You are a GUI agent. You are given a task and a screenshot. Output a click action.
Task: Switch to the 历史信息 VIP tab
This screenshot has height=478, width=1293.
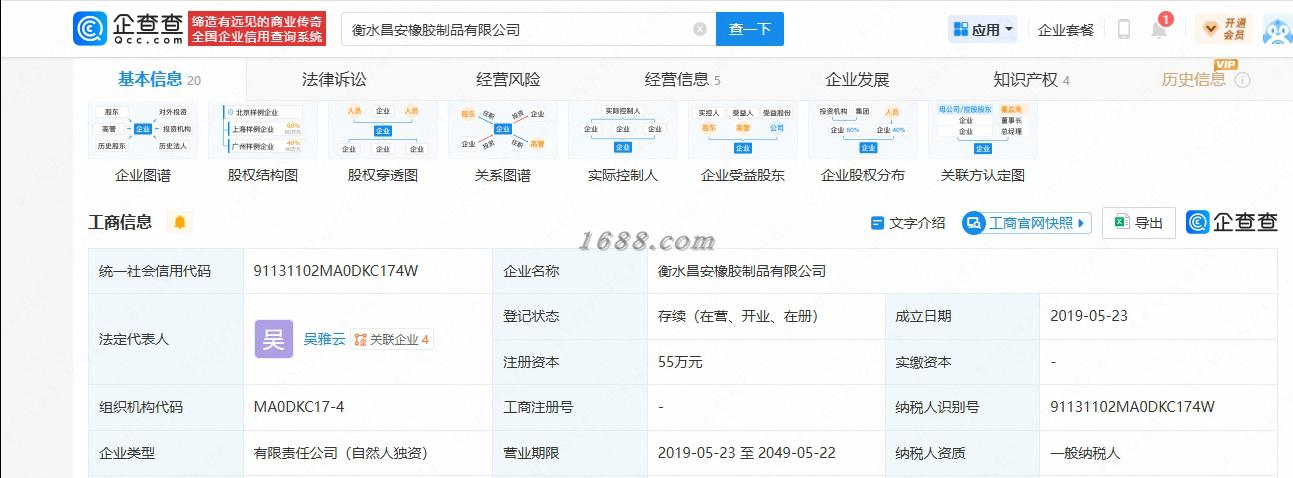1194,79
